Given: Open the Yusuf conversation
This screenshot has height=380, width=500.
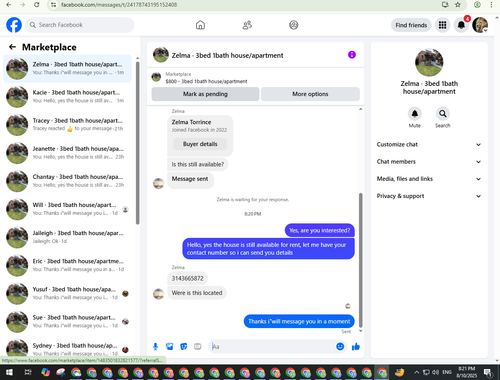Looking at the screenshot, I should [x=68, y=293].
